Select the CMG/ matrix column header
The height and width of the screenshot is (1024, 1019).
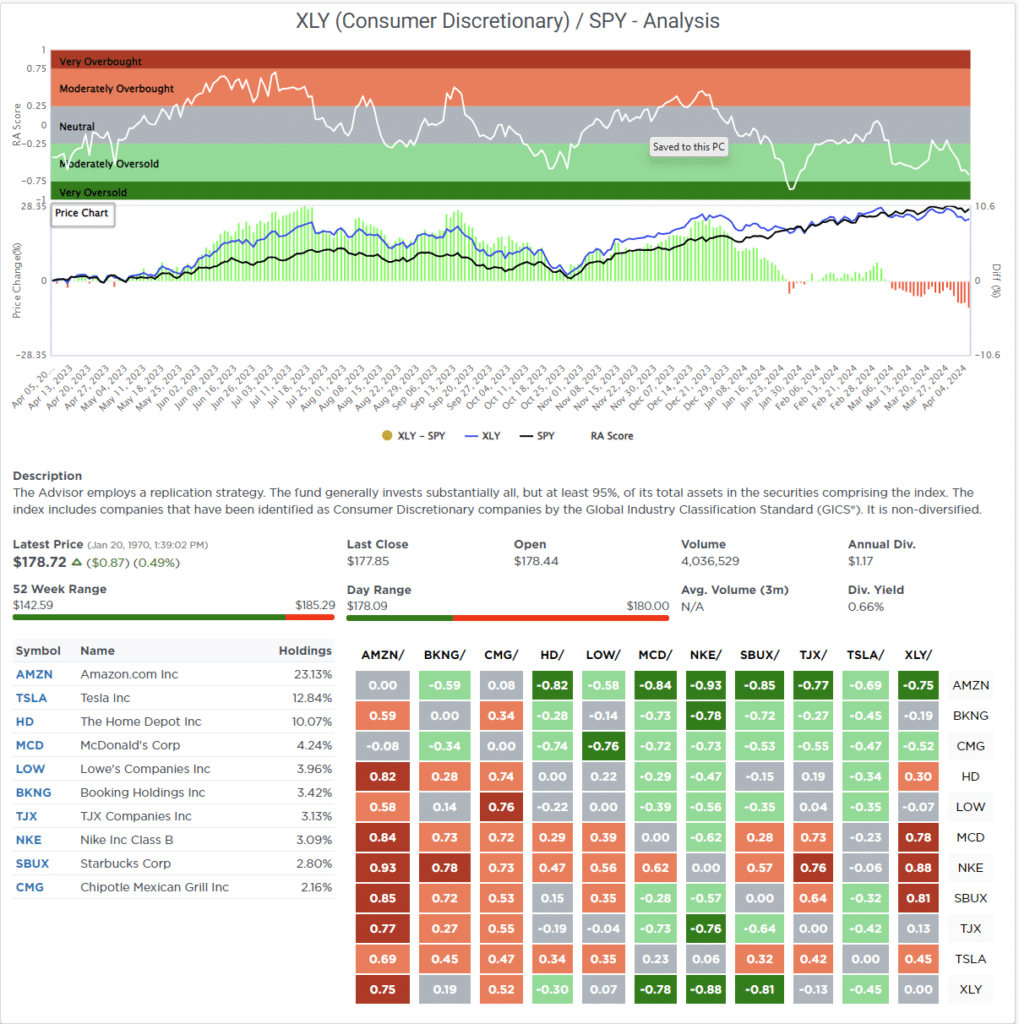pyautogui.click(x=501, y=654)
